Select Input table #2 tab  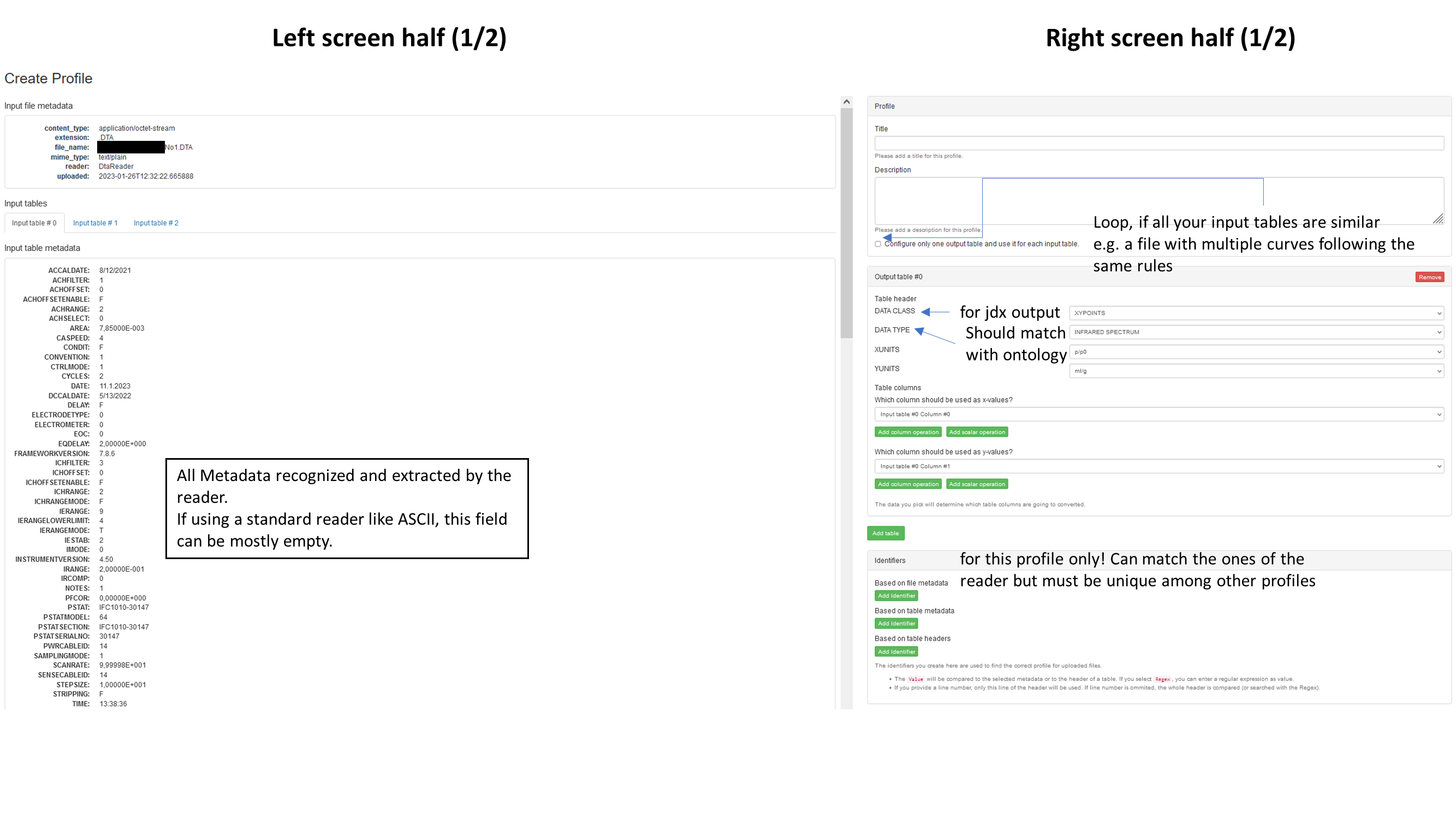pyautogui.click(x=156, y=222)
